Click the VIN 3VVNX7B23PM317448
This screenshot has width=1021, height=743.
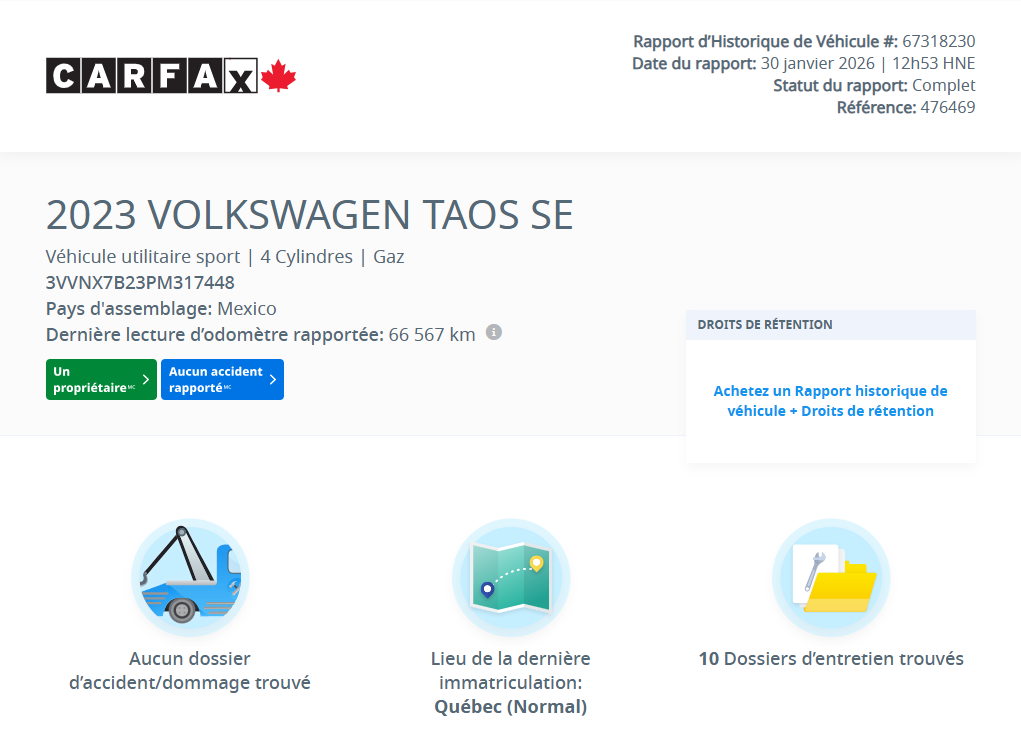tap(139, 283)
